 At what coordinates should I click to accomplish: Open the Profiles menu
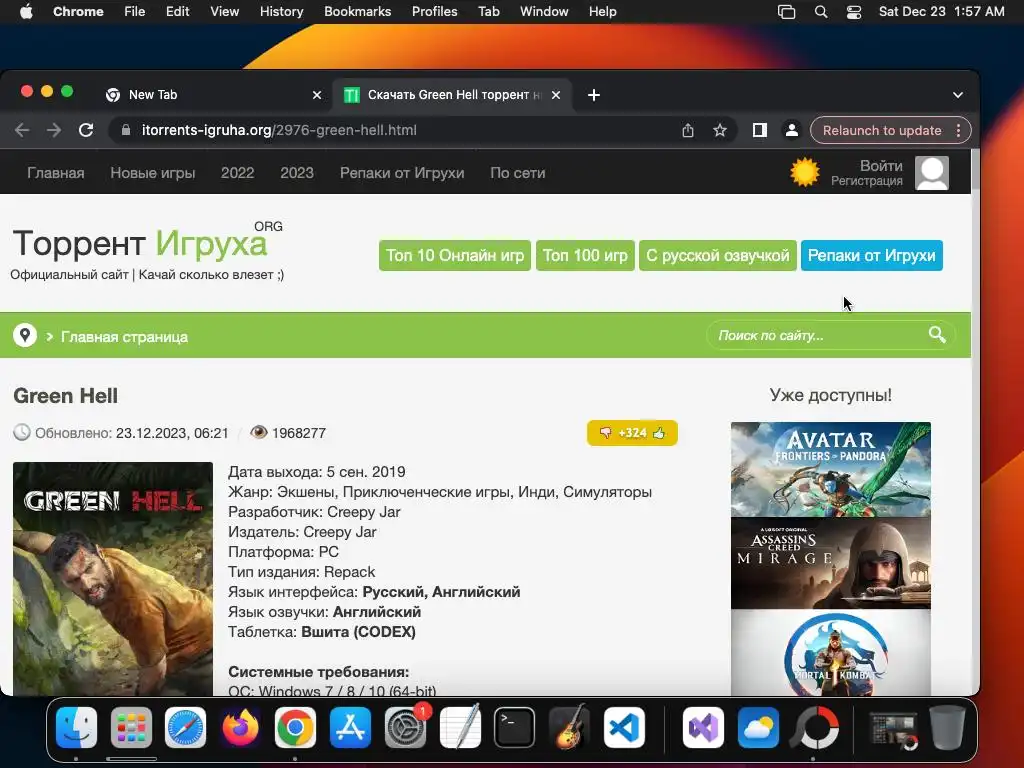pyautogui.click(x=434, y=12)
